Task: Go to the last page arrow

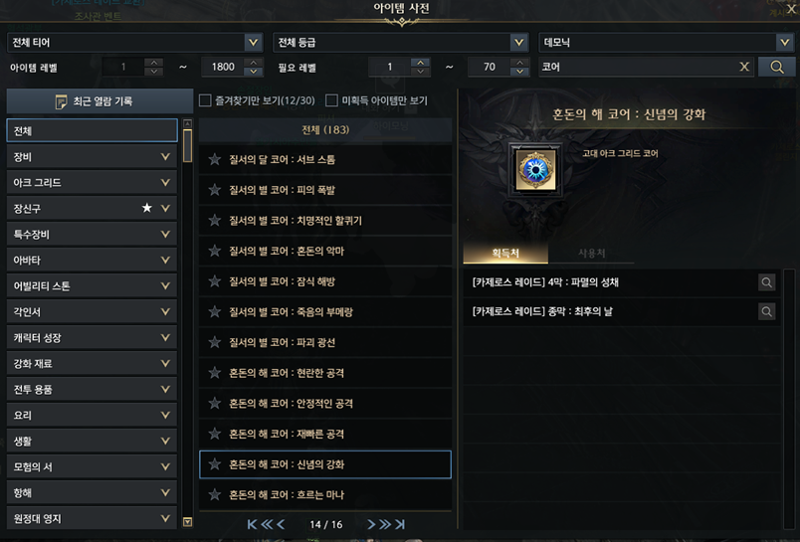Action: click(401, 524)
